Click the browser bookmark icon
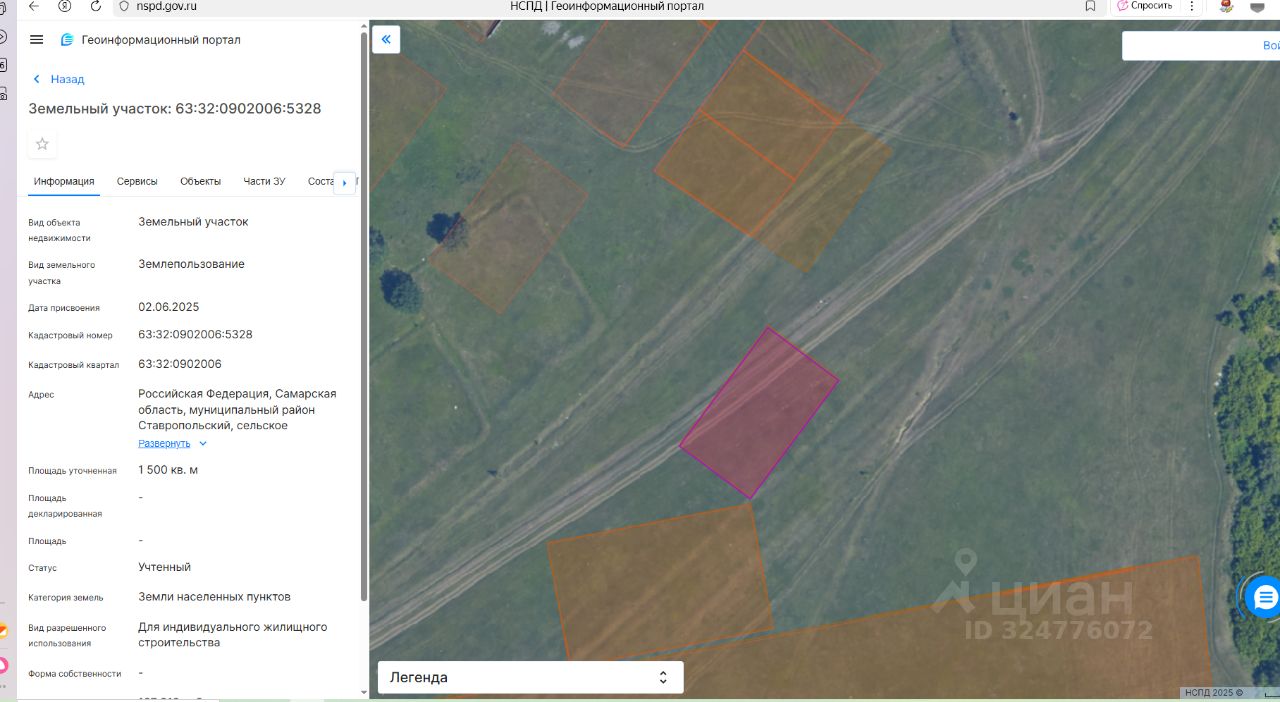Viewport: 1280px width, 702px height. pyautogui.click(x=1090, y=6)
